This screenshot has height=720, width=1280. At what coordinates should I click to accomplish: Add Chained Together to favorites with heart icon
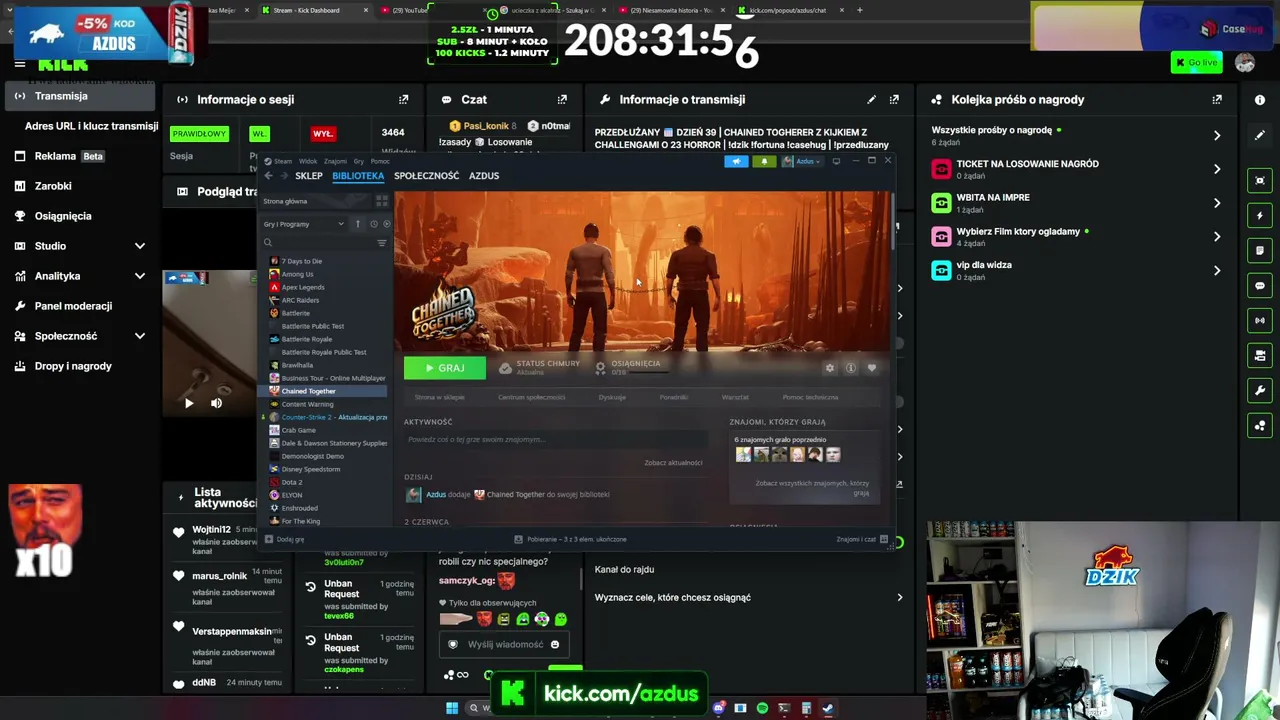871,368
